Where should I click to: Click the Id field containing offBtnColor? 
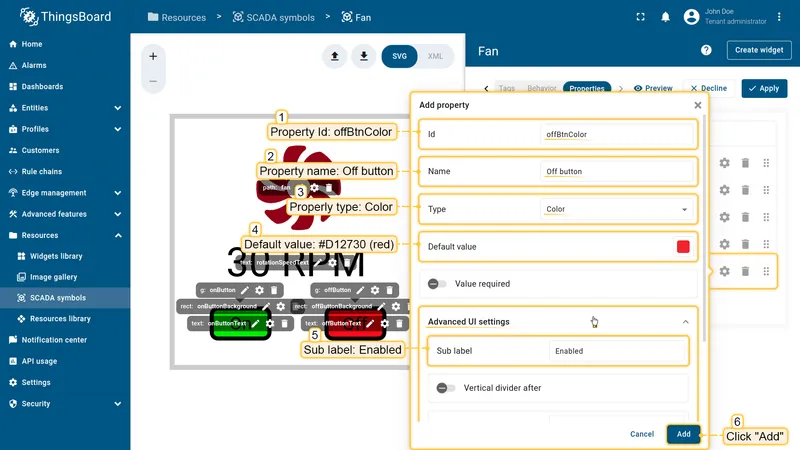(x=616, y=135)
